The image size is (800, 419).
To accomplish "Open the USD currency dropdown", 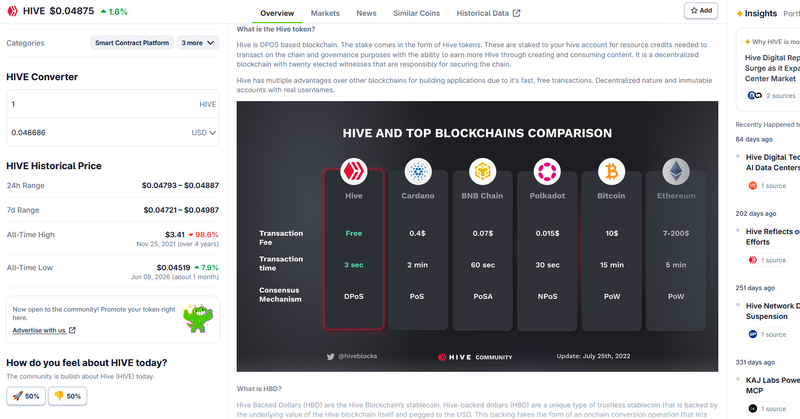I will [x=204, y=133].
